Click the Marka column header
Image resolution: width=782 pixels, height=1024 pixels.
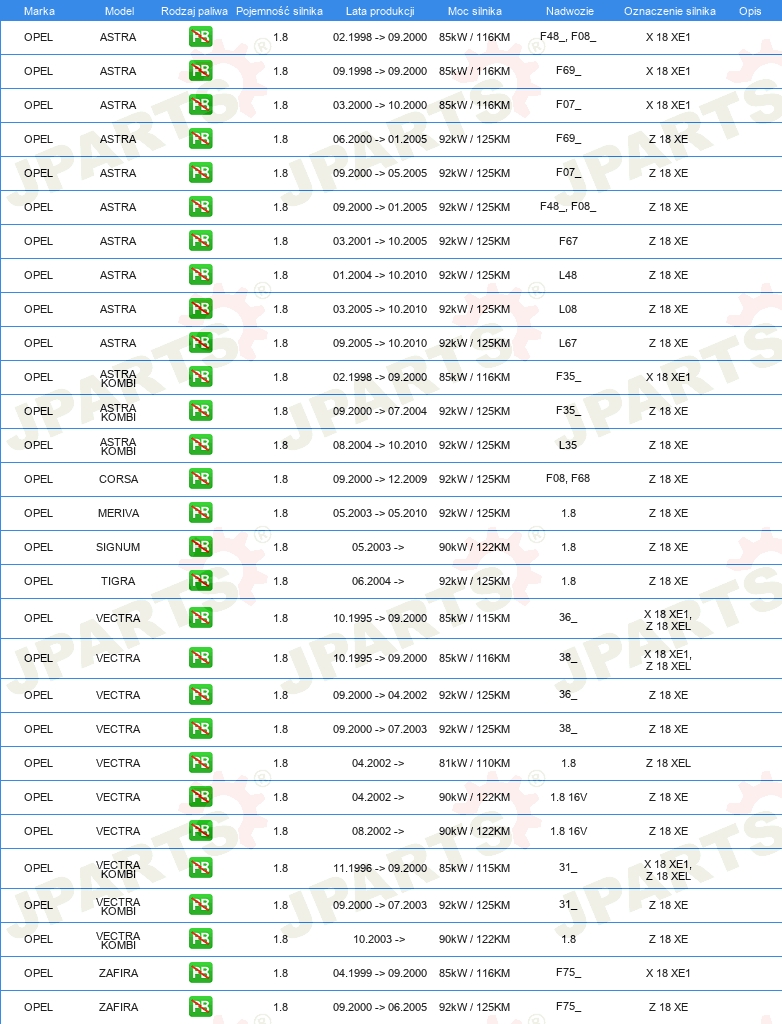[x=39, y=11]
